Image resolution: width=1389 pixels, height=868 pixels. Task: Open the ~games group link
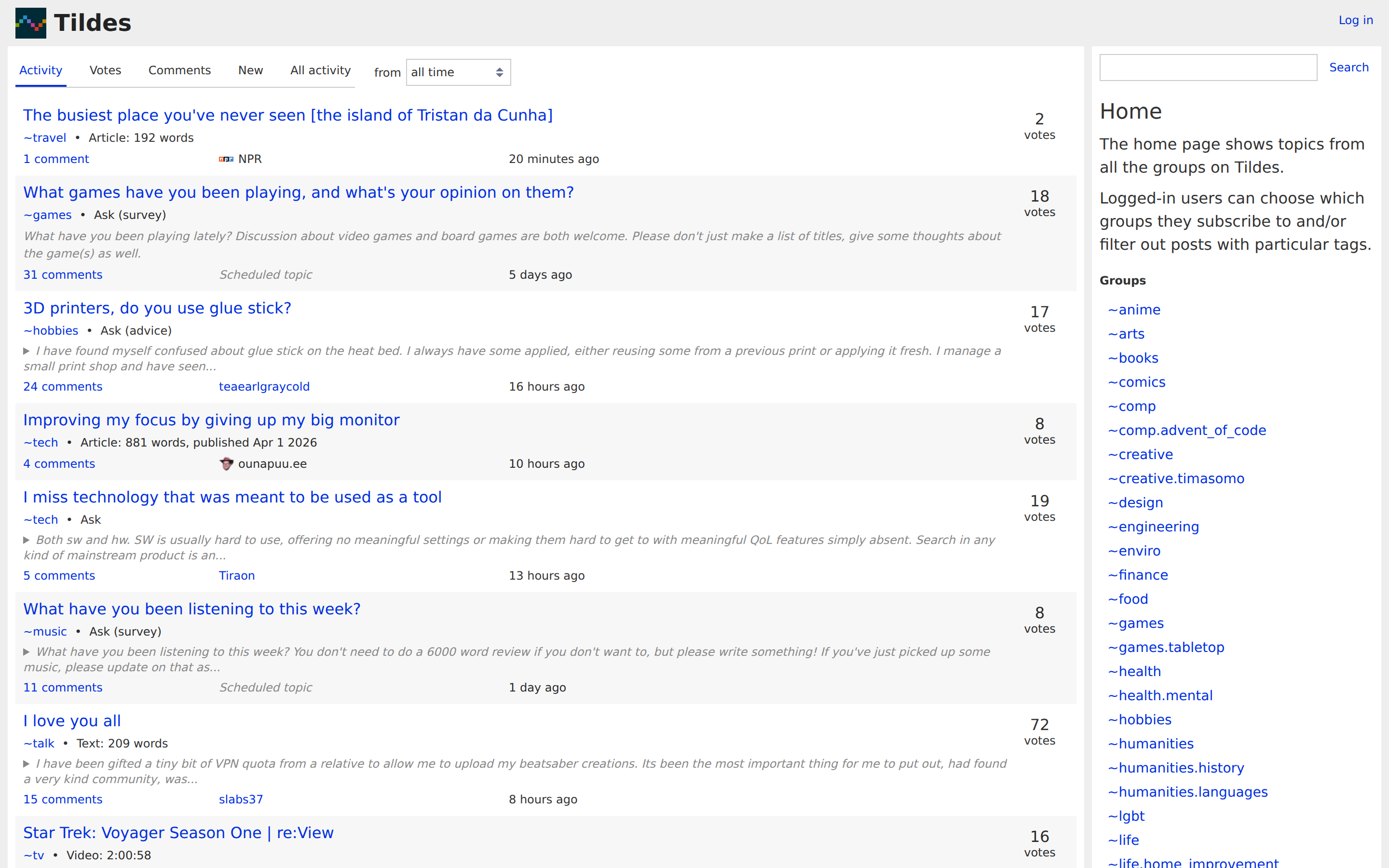tap(48, 215)
